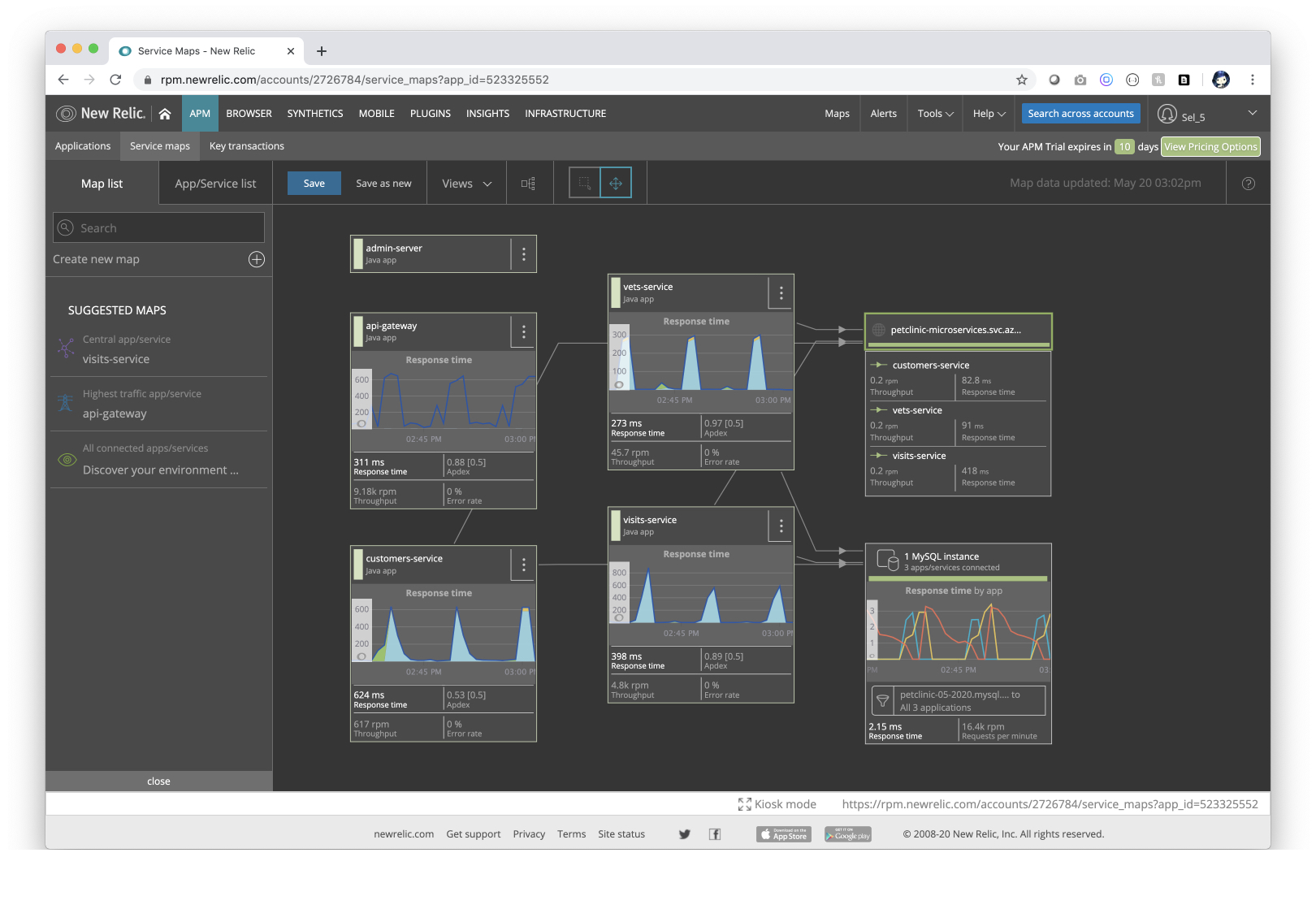Bookmark page with the star icon

click(x=1022, y=80)
